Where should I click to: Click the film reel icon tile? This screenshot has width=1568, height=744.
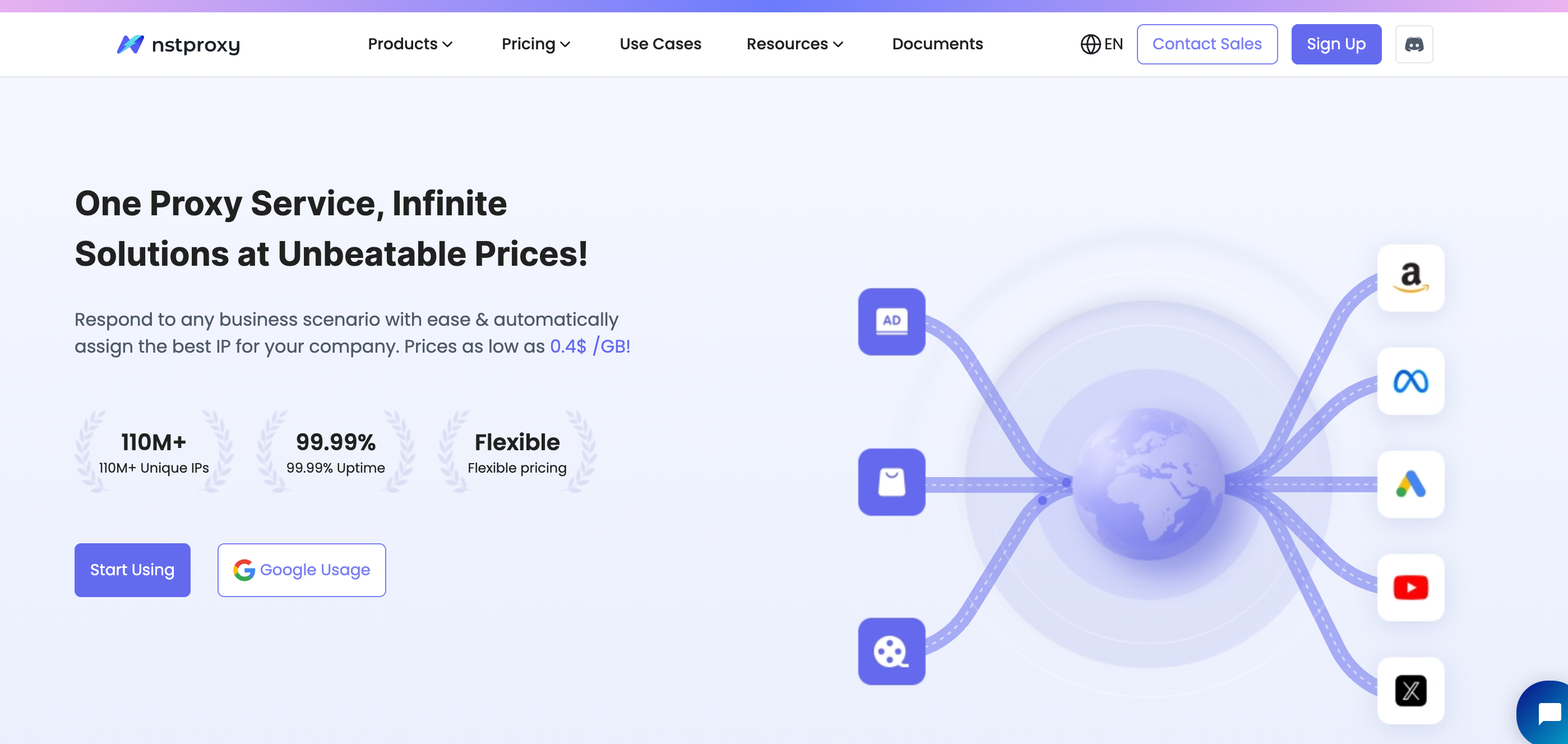[x=891, y=651]
